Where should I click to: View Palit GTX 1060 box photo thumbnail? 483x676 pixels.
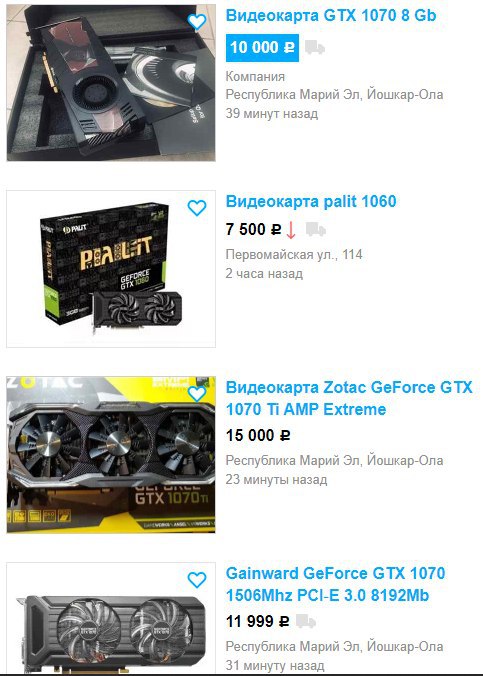tap(111, 269)
